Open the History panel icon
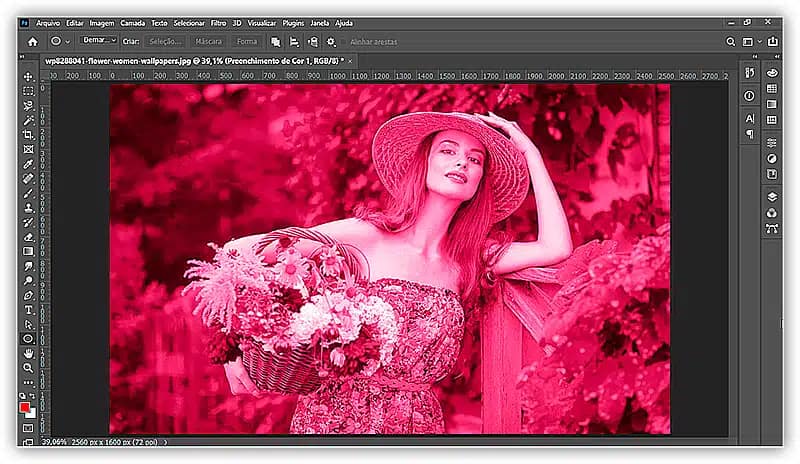Image resolution: width=800 pixels, height=464 pixels. coord(749,73)
